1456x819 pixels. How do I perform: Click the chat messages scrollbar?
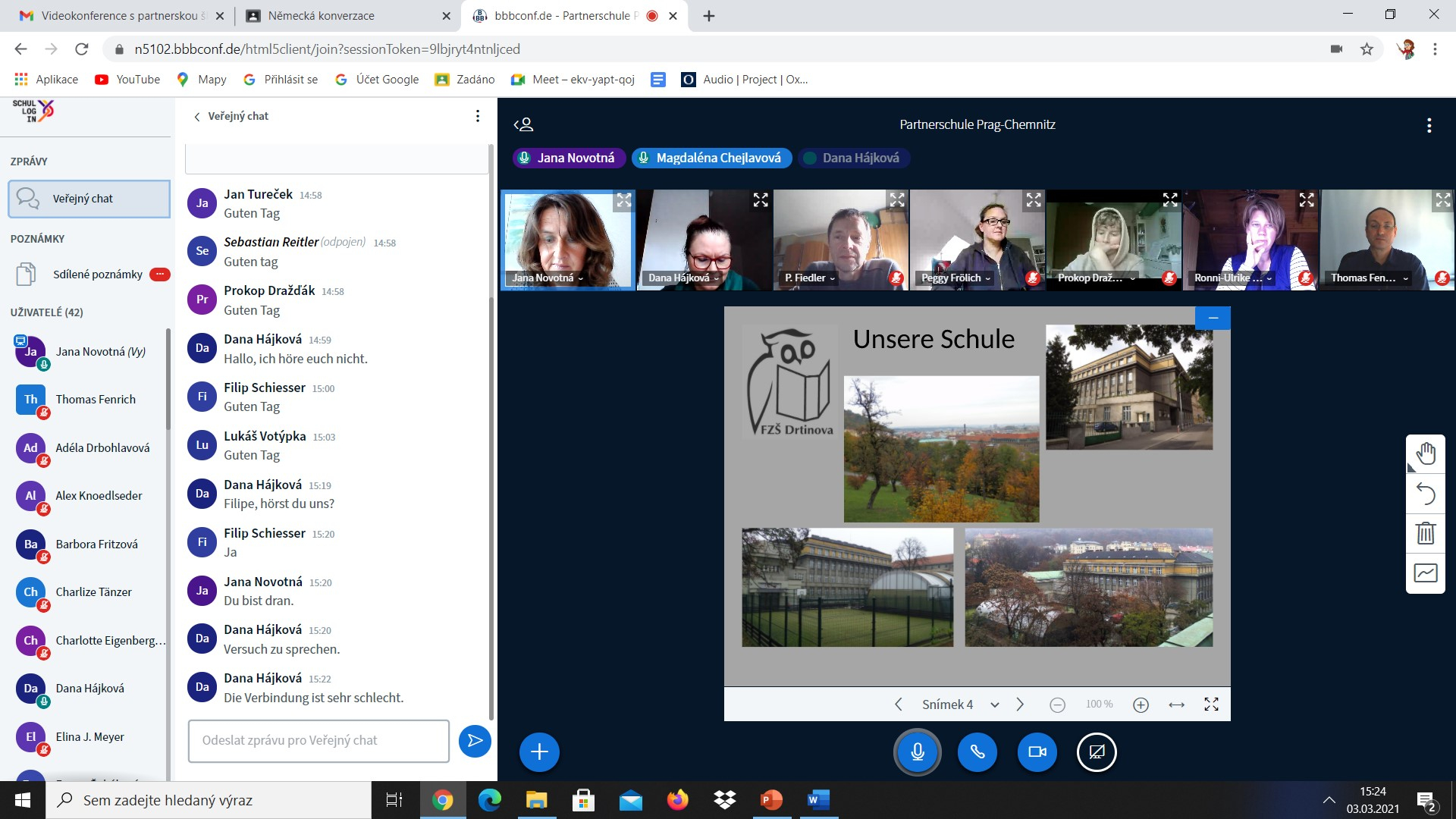(491, 508)
